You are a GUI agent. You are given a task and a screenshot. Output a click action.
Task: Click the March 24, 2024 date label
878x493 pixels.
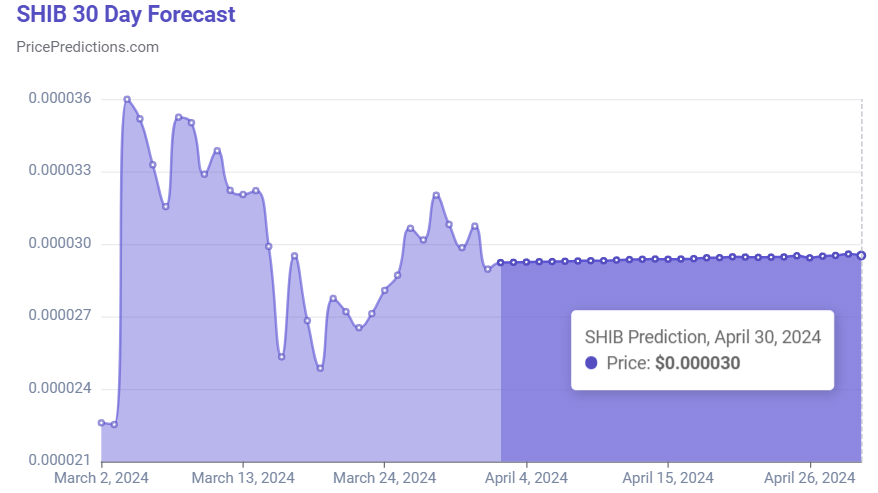pyautogui.click(x=384, y=478)
